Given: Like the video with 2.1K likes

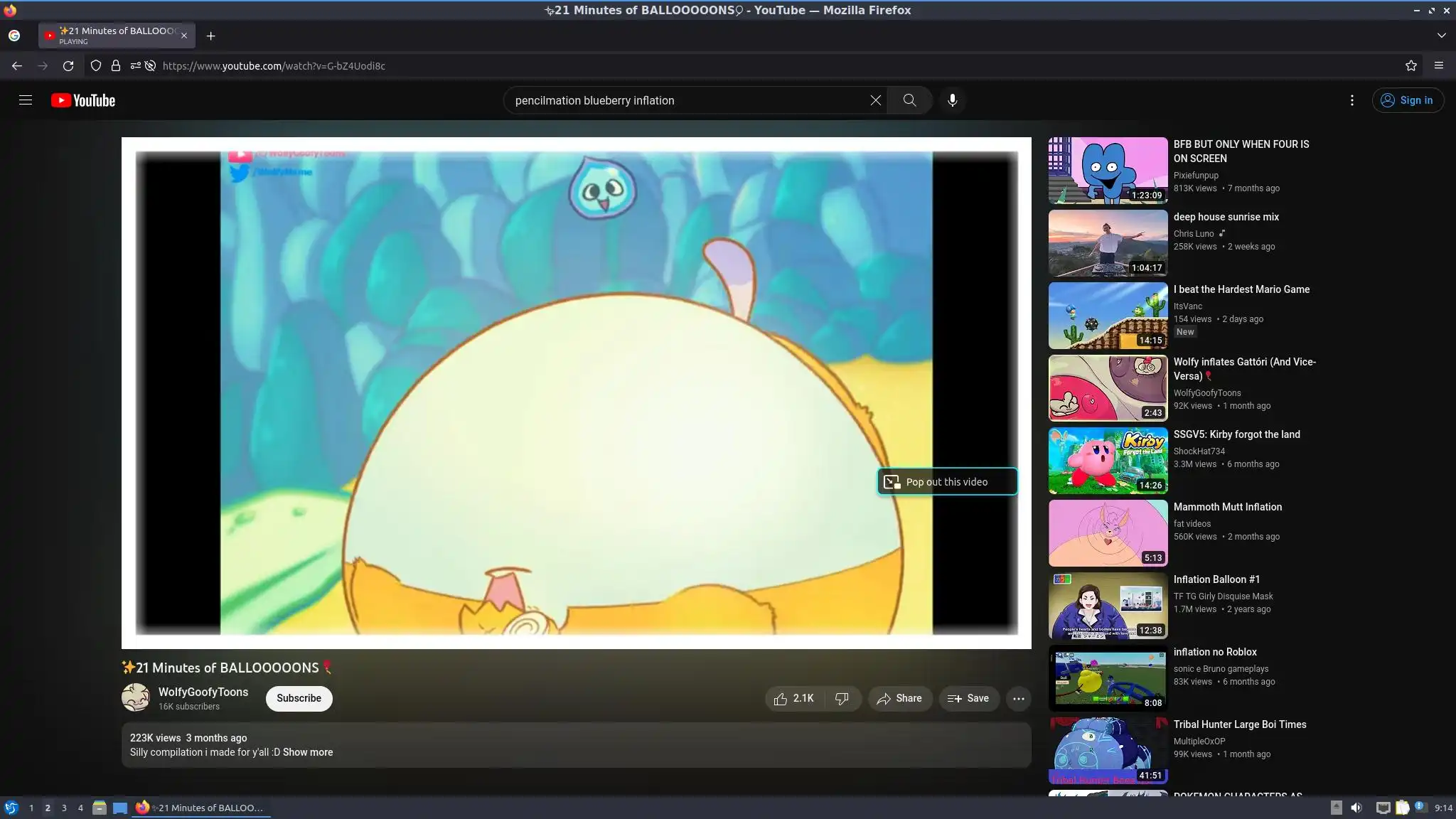Looking at the screenshot, I should point(793,698).
